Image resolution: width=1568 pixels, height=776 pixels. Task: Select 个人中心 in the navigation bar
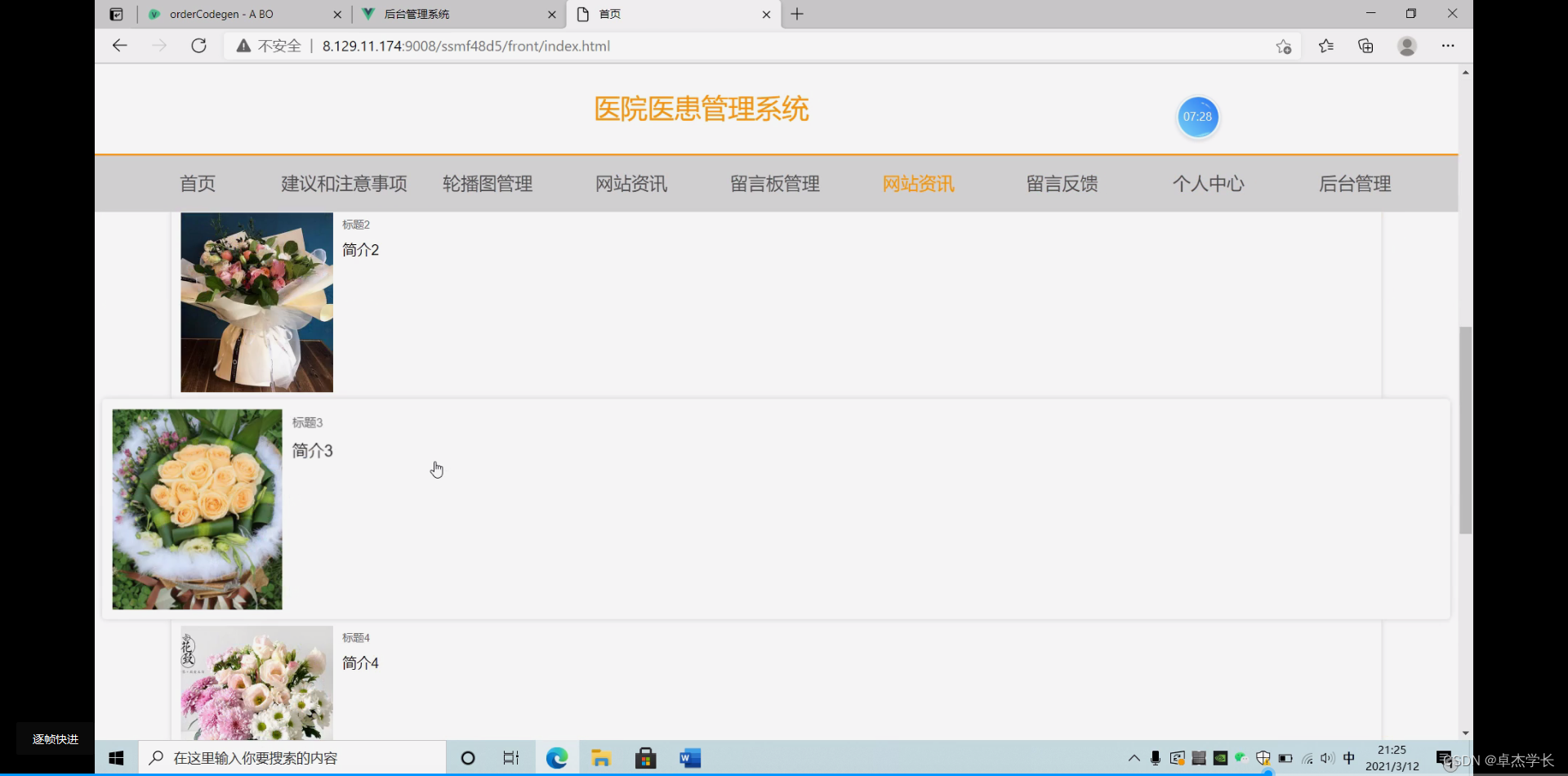tap(1209, 184)
